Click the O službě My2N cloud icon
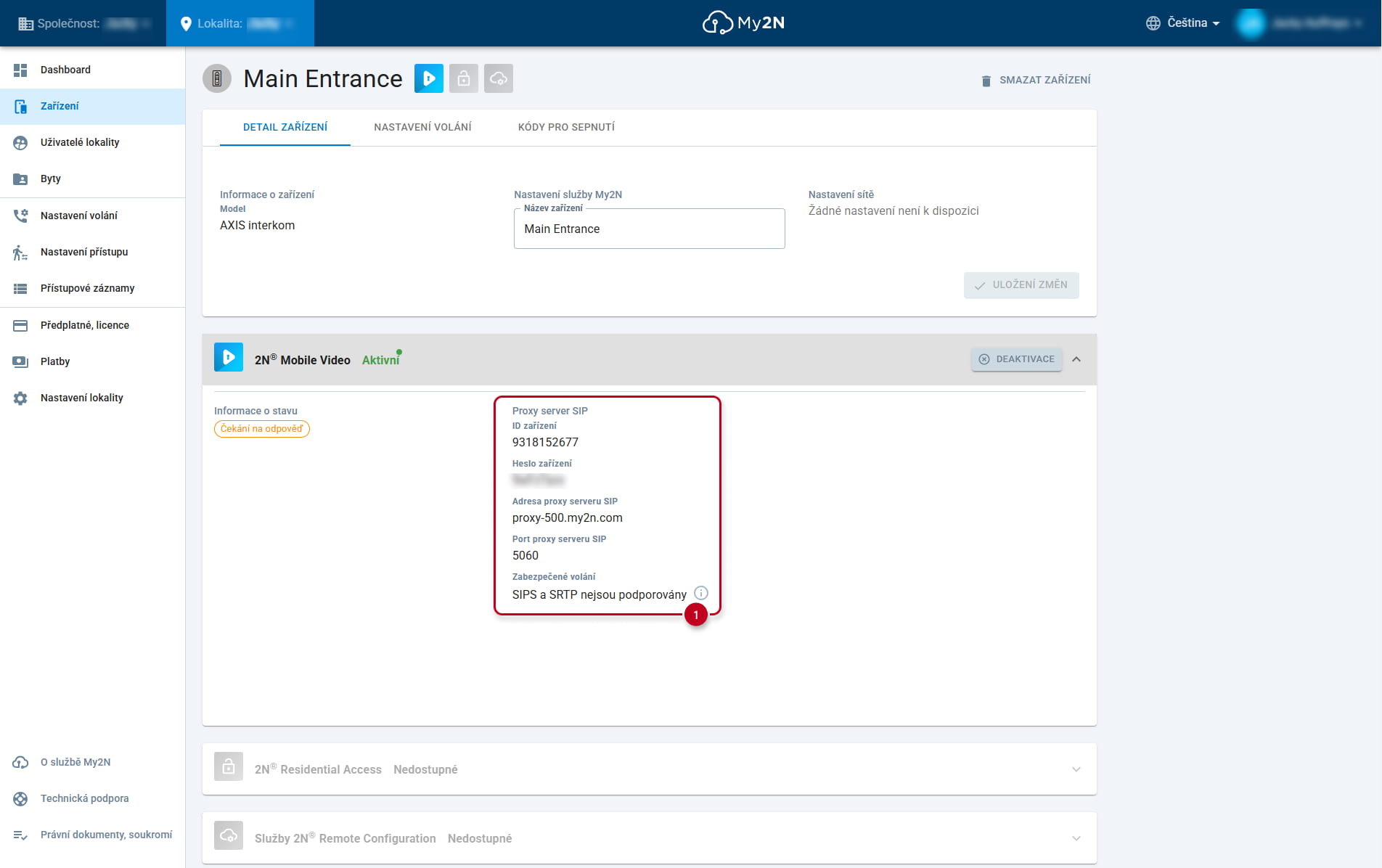 pyautogui.click(x=20, y=762)
